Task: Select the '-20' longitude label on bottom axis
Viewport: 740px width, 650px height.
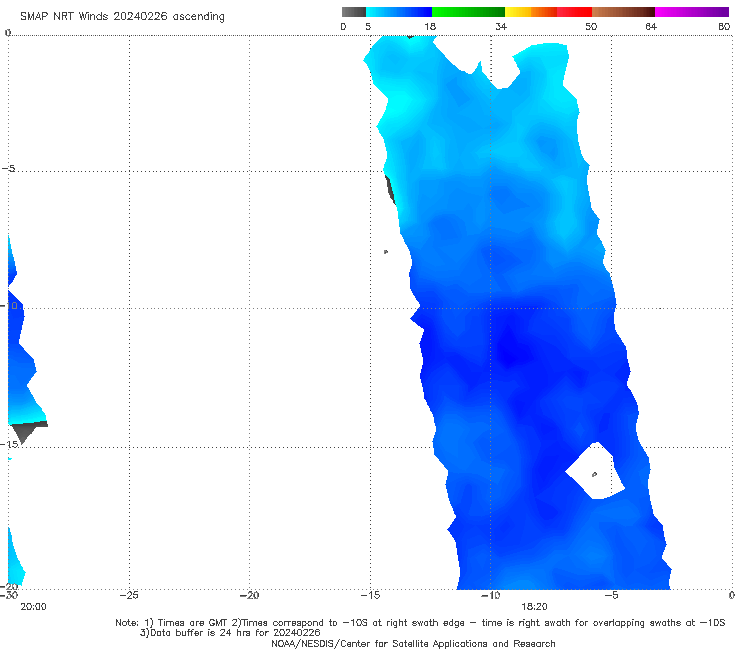Action: [250, 595]
